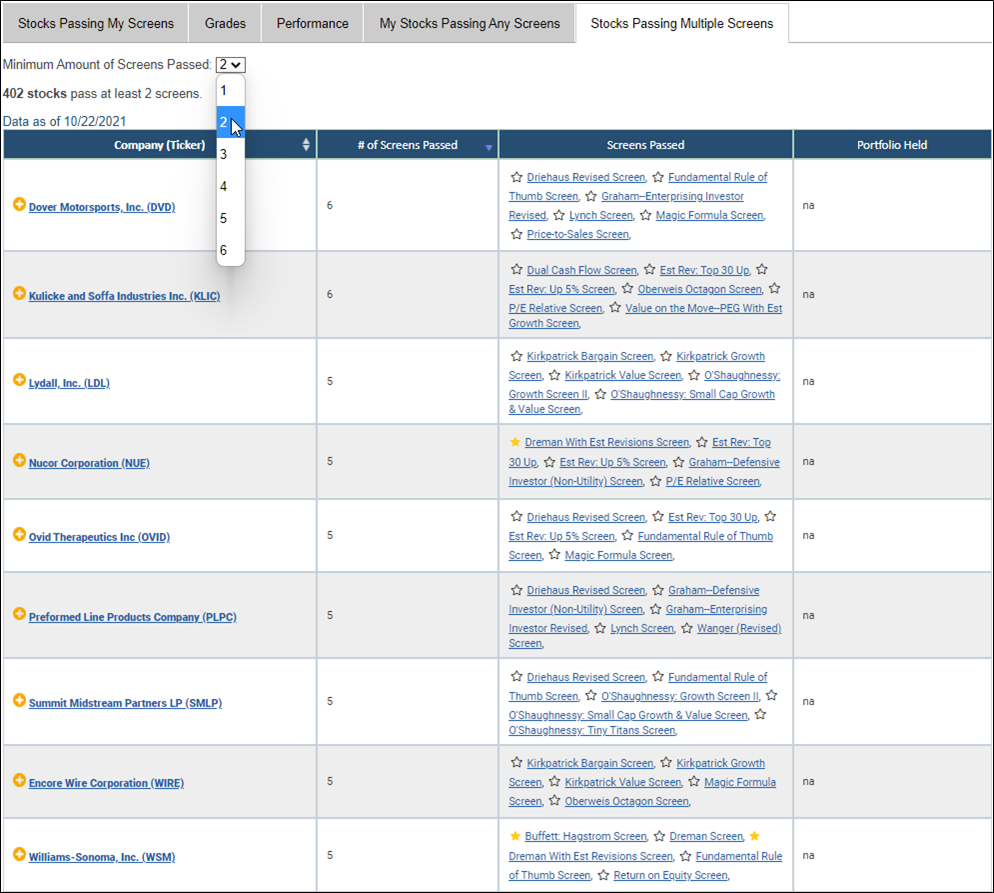Screen dimensions: 994x893
Task: Star P/E Relative Screen in Kulicke row
Action: click(775, 288)
